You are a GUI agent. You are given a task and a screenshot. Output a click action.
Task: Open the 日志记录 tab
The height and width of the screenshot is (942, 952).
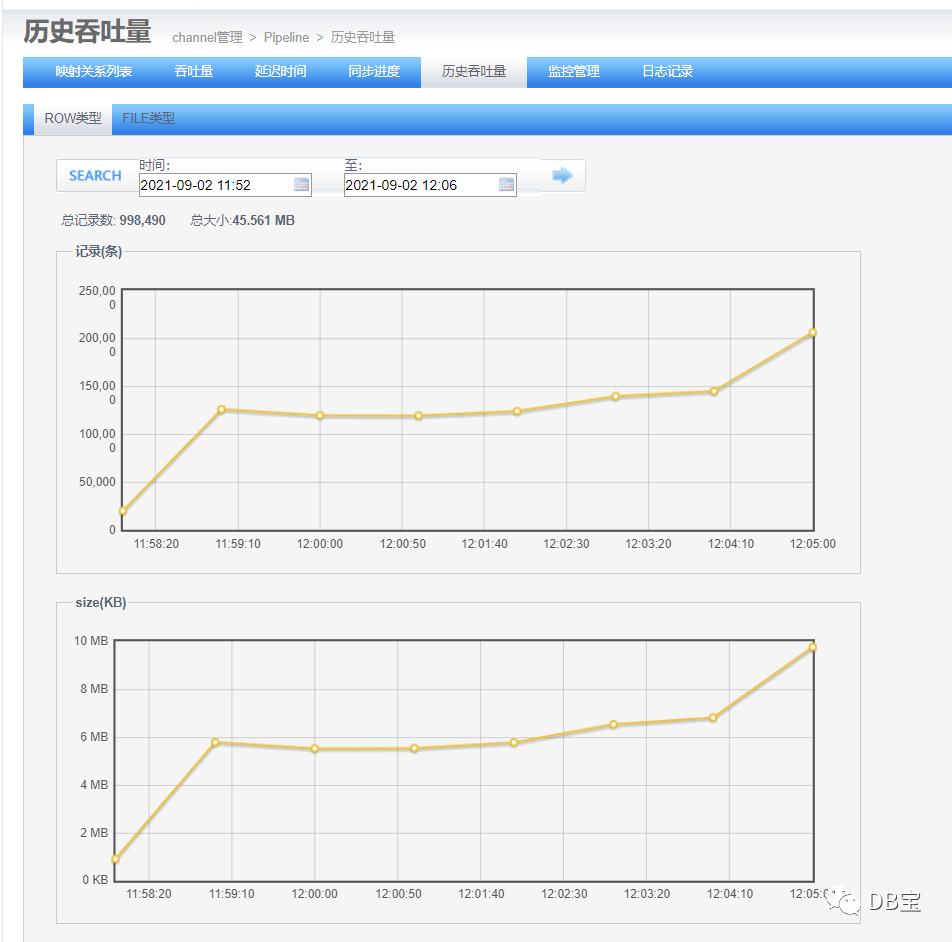pos(667,72)
